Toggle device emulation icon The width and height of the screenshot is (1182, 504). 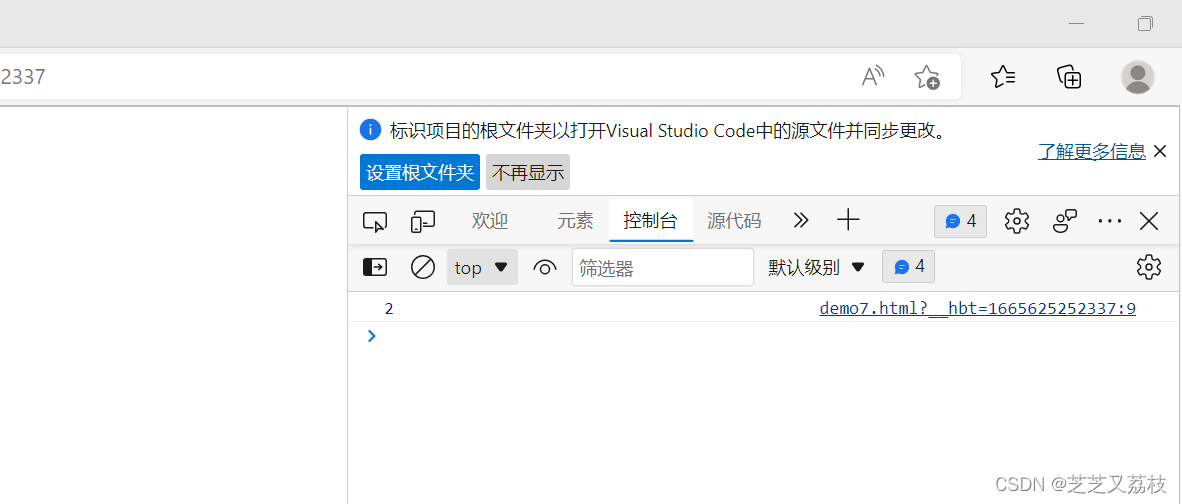423,221
